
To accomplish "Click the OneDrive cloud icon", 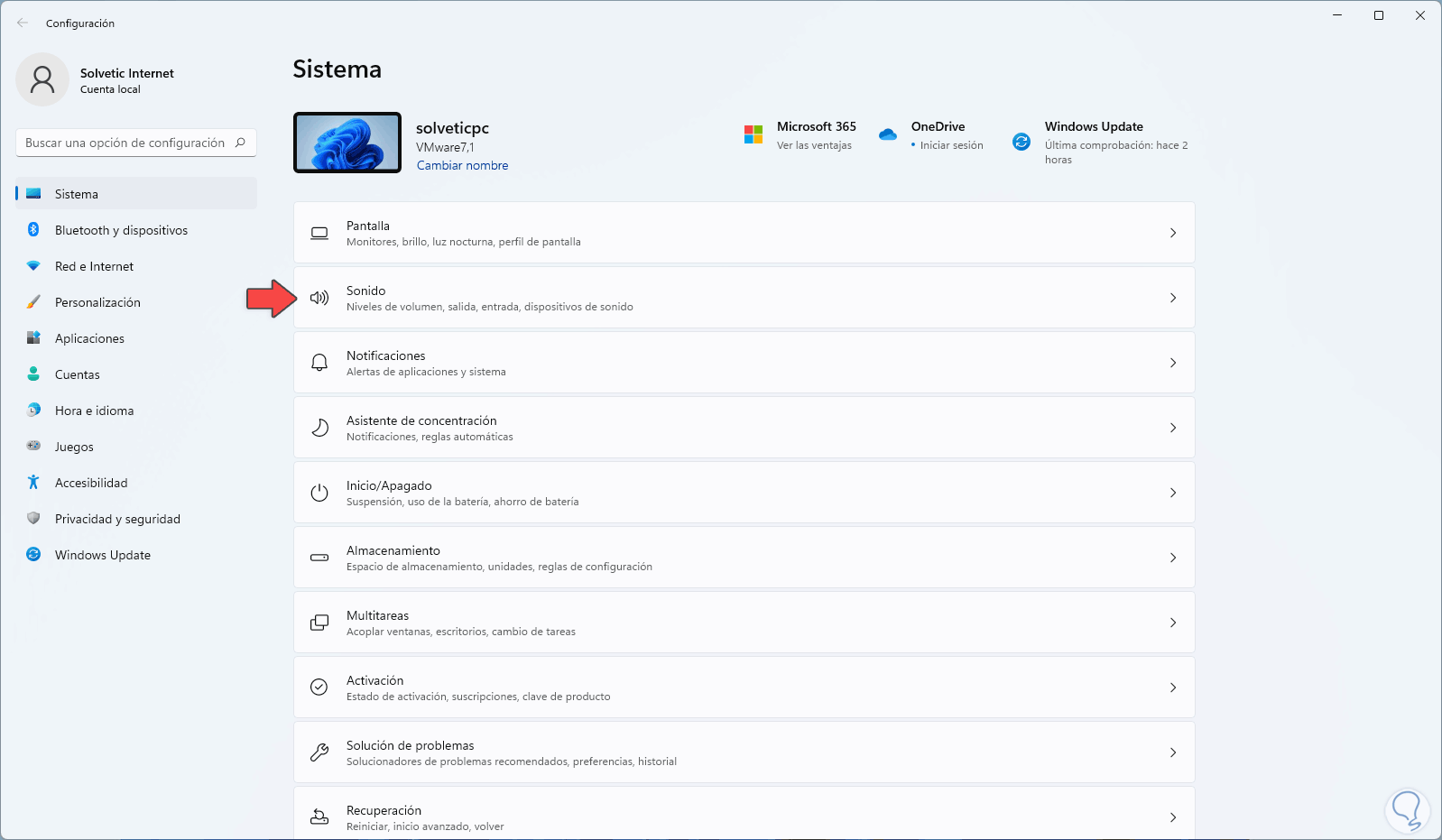I will (888, 134).
